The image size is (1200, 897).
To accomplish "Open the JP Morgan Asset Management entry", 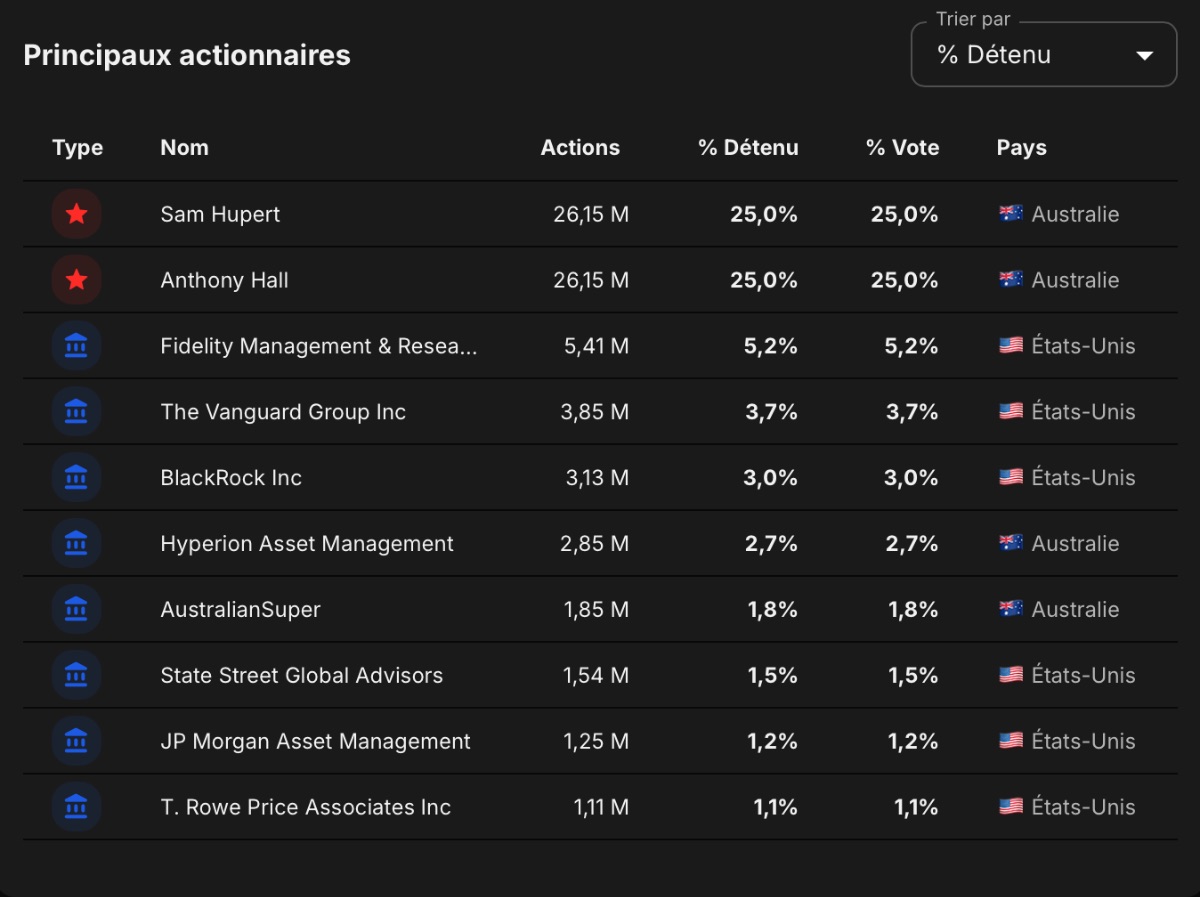I will tap(316, 742).
